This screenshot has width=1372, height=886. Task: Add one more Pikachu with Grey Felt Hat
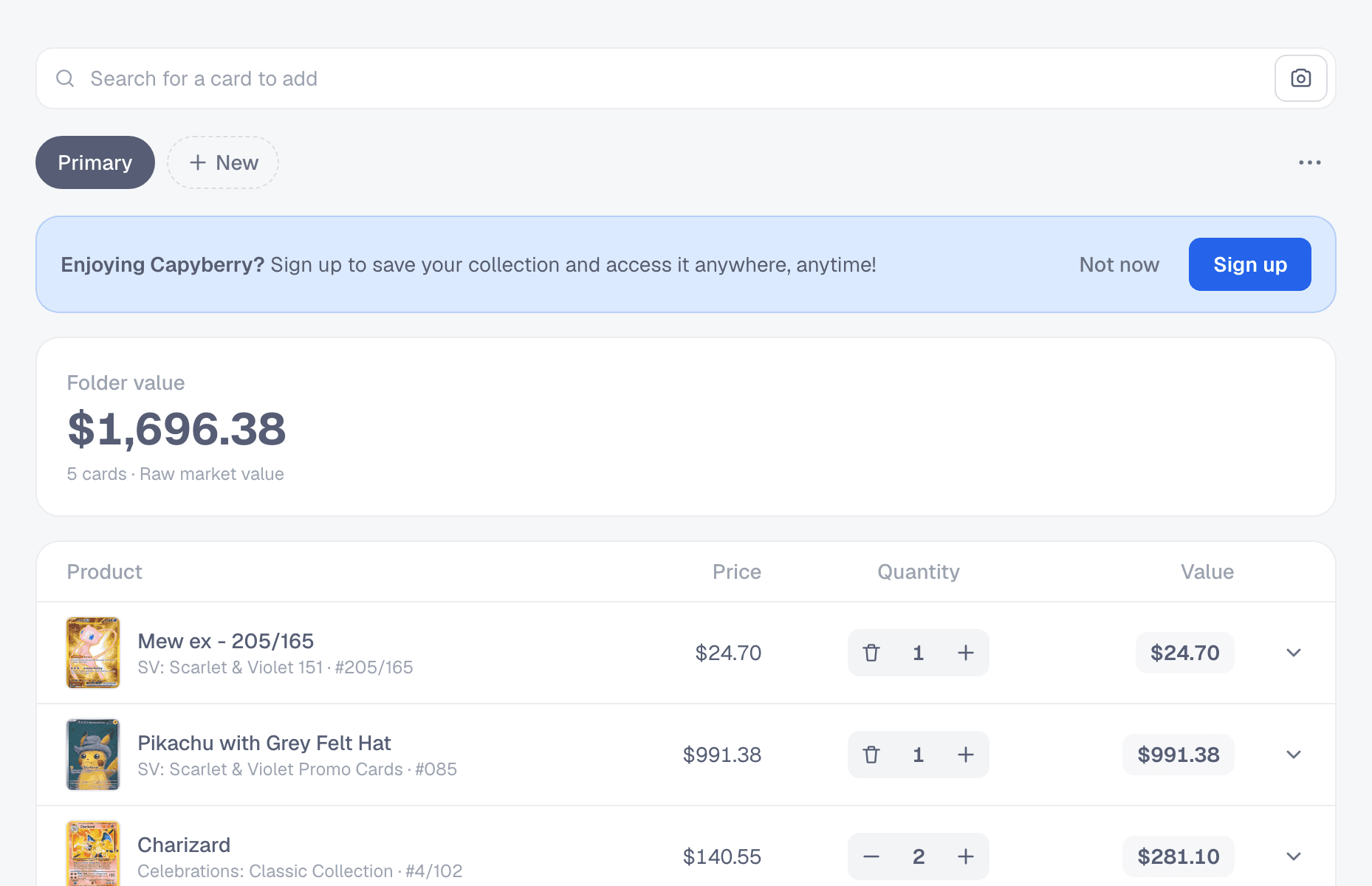(965, 755)
